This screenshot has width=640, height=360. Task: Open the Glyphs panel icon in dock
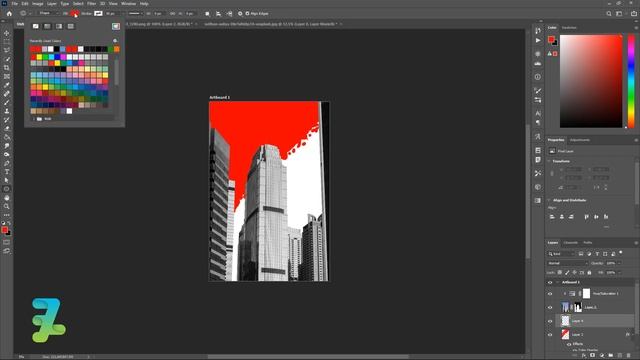point(538,136)
